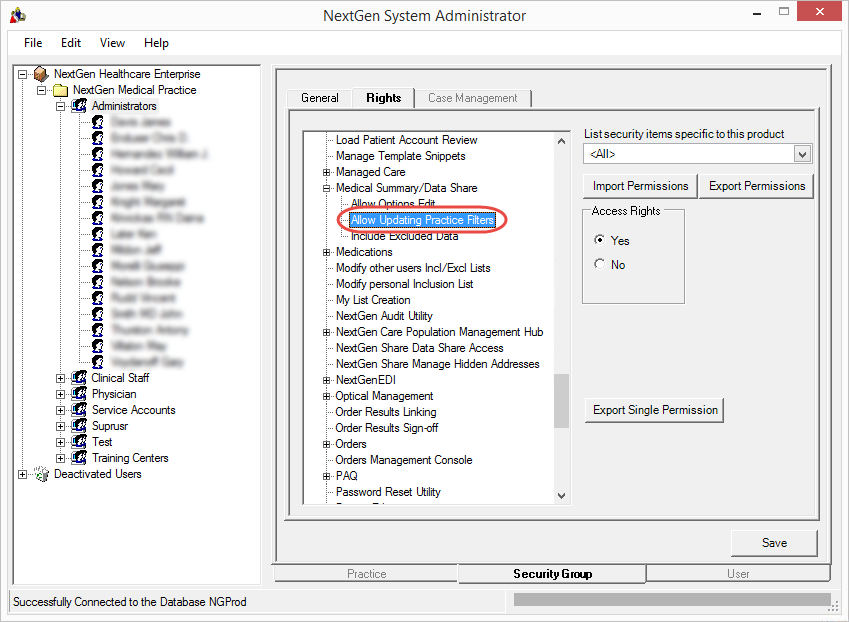849x622 pixels.
Task: Select Order Results Sign-off item
Action: pos(387,428)
